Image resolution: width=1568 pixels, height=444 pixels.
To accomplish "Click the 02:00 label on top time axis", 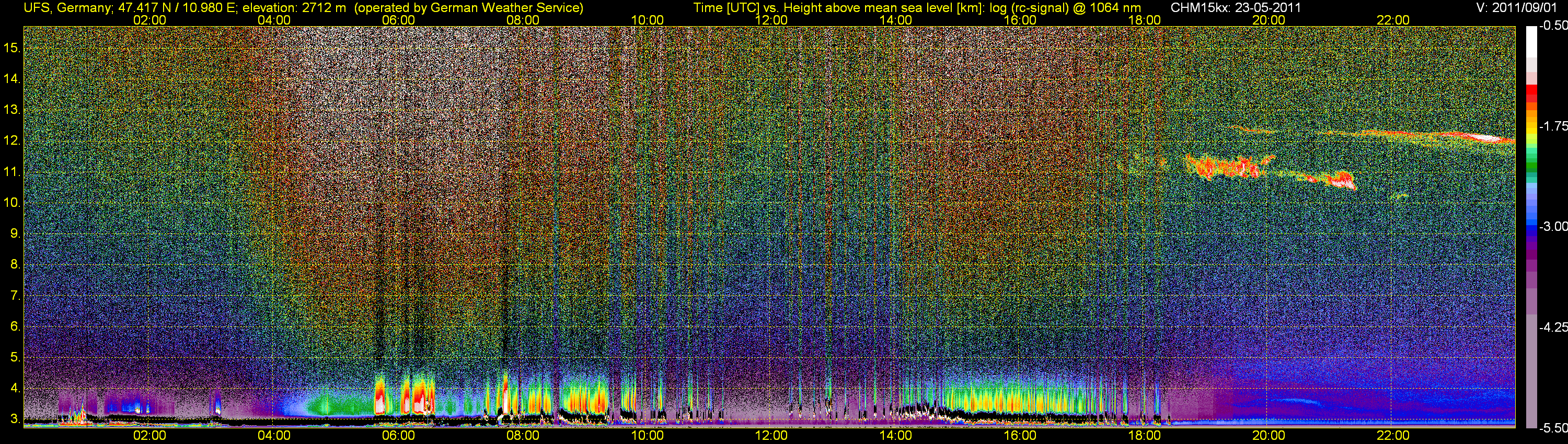I will [x=149, y=20].
